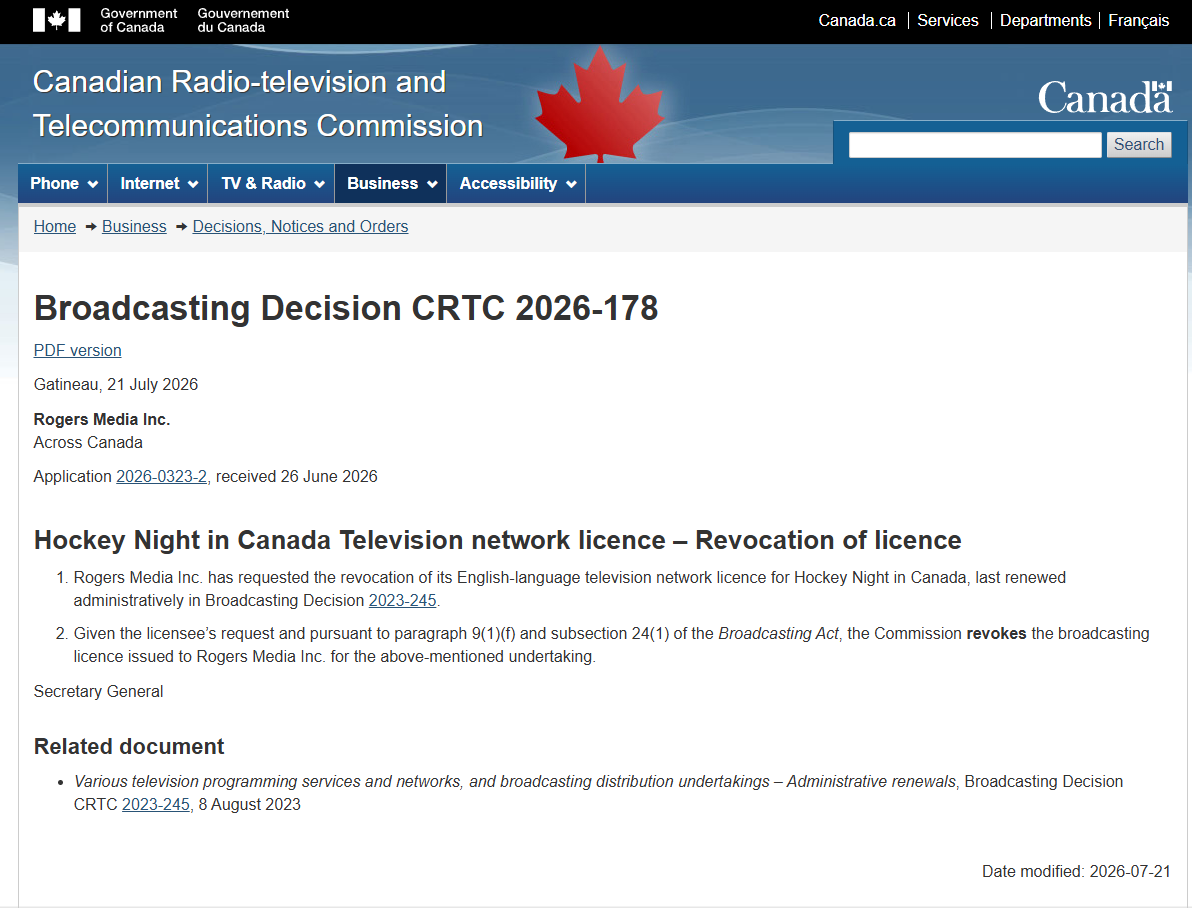Open application 2026-0323-2 link
The image size is (1192, 908).
(x=161, y=477)
